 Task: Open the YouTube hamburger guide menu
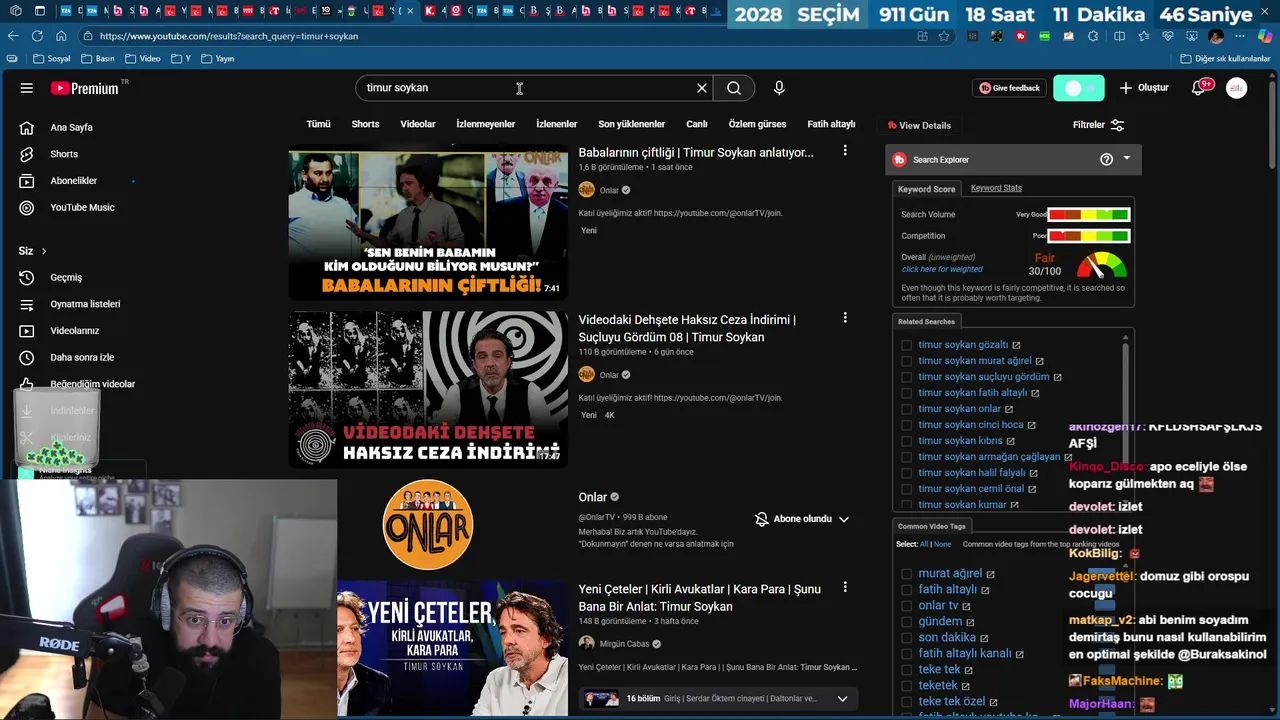click(x=26, y=88)
